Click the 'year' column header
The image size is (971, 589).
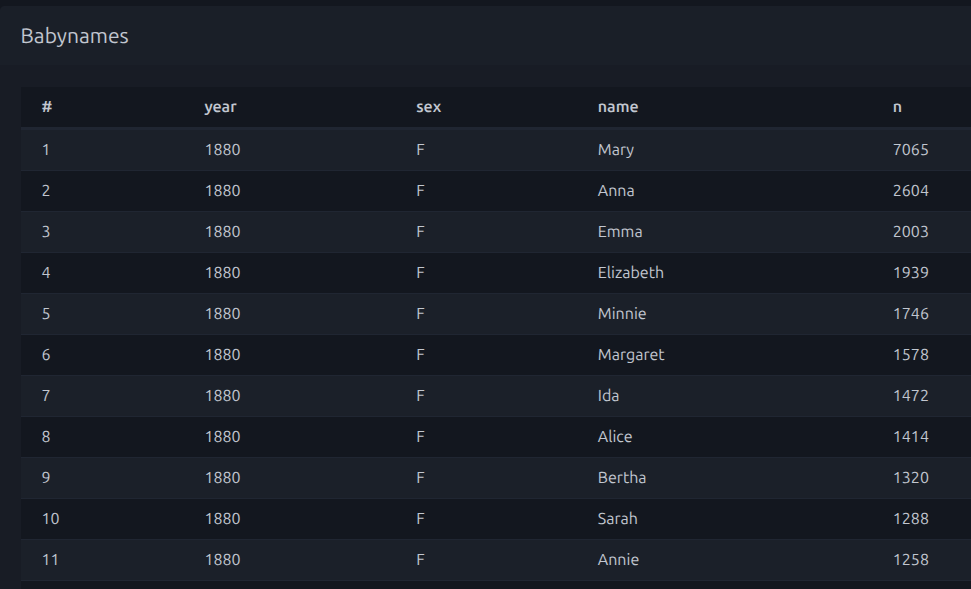coord(220,107)
